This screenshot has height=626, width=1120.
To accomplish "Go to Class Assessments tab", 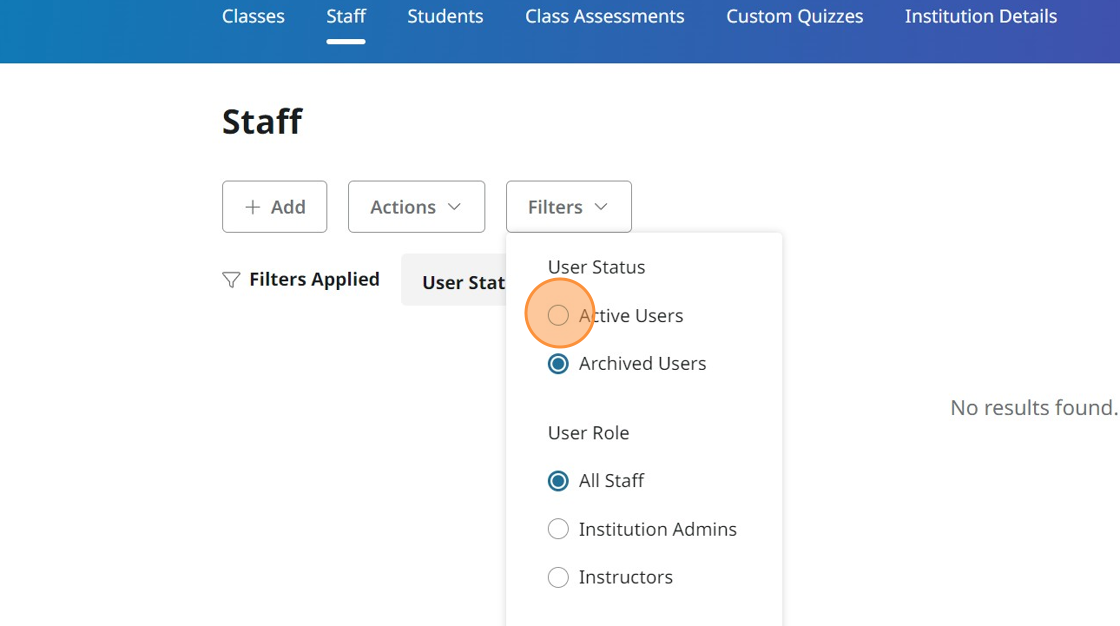I will [604, 17].
